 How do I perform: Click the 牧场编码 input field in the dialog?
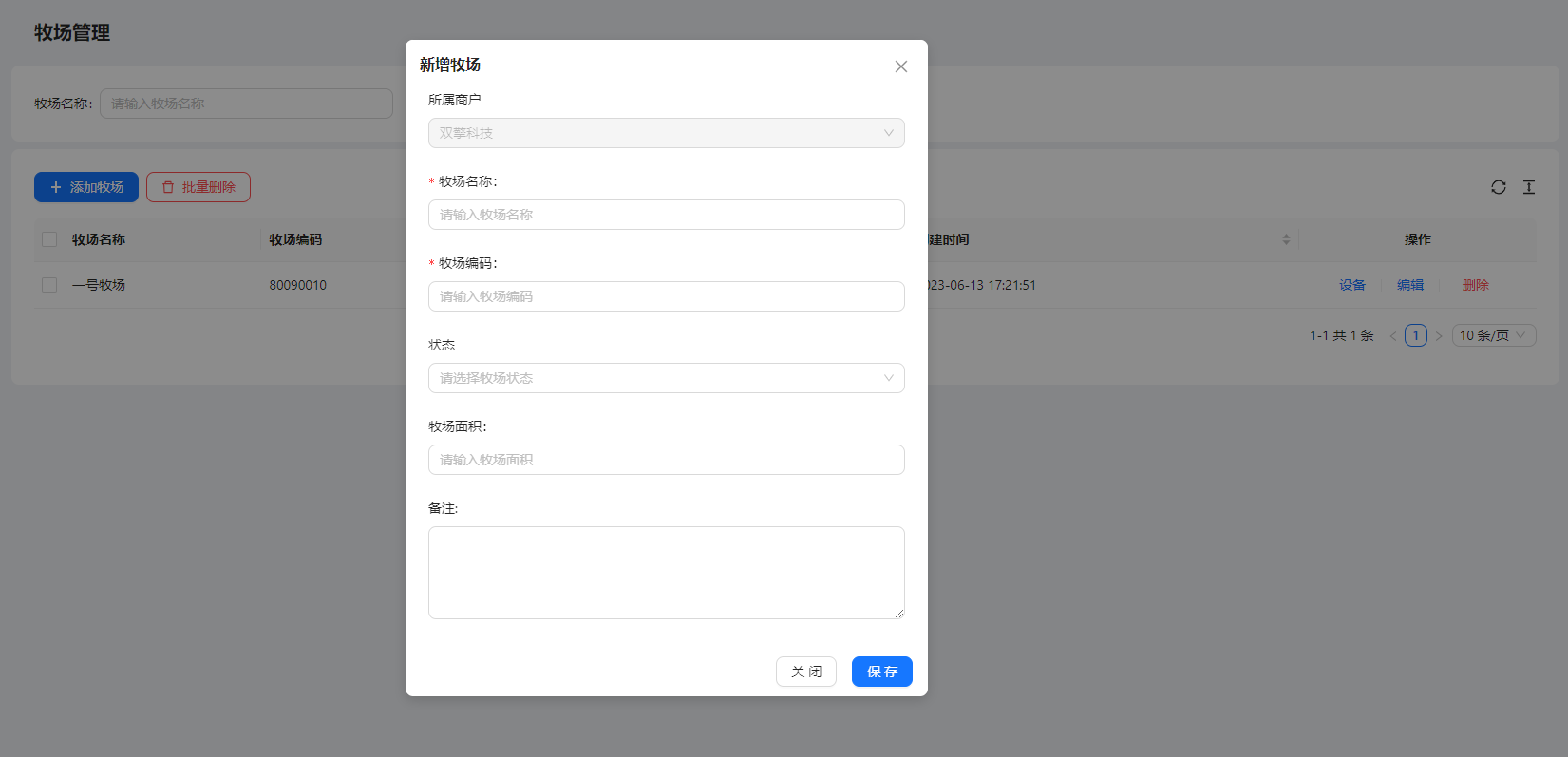click(x=667, y=296)
